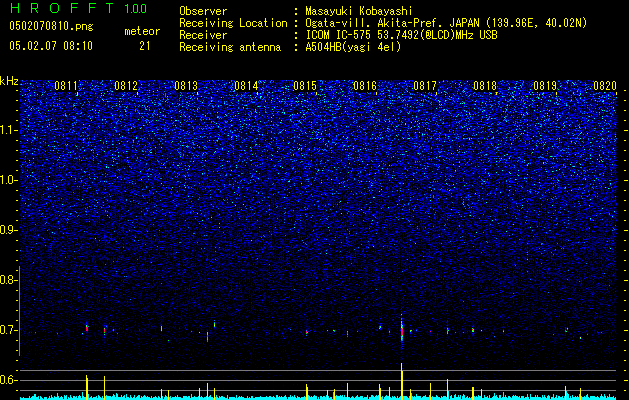Click the 'Observer' field label
629x400 pixels.
click(x=203, y=11)
